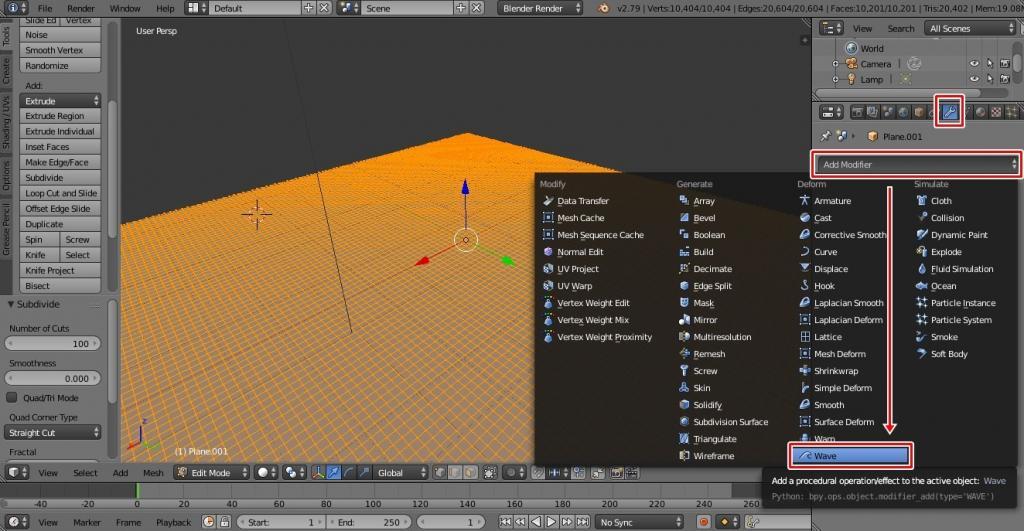The image size is (1024, 531).
Task: Toggle Lamp visibility eye in outliner
Action: pyautogui.click(x=974, y=79)
